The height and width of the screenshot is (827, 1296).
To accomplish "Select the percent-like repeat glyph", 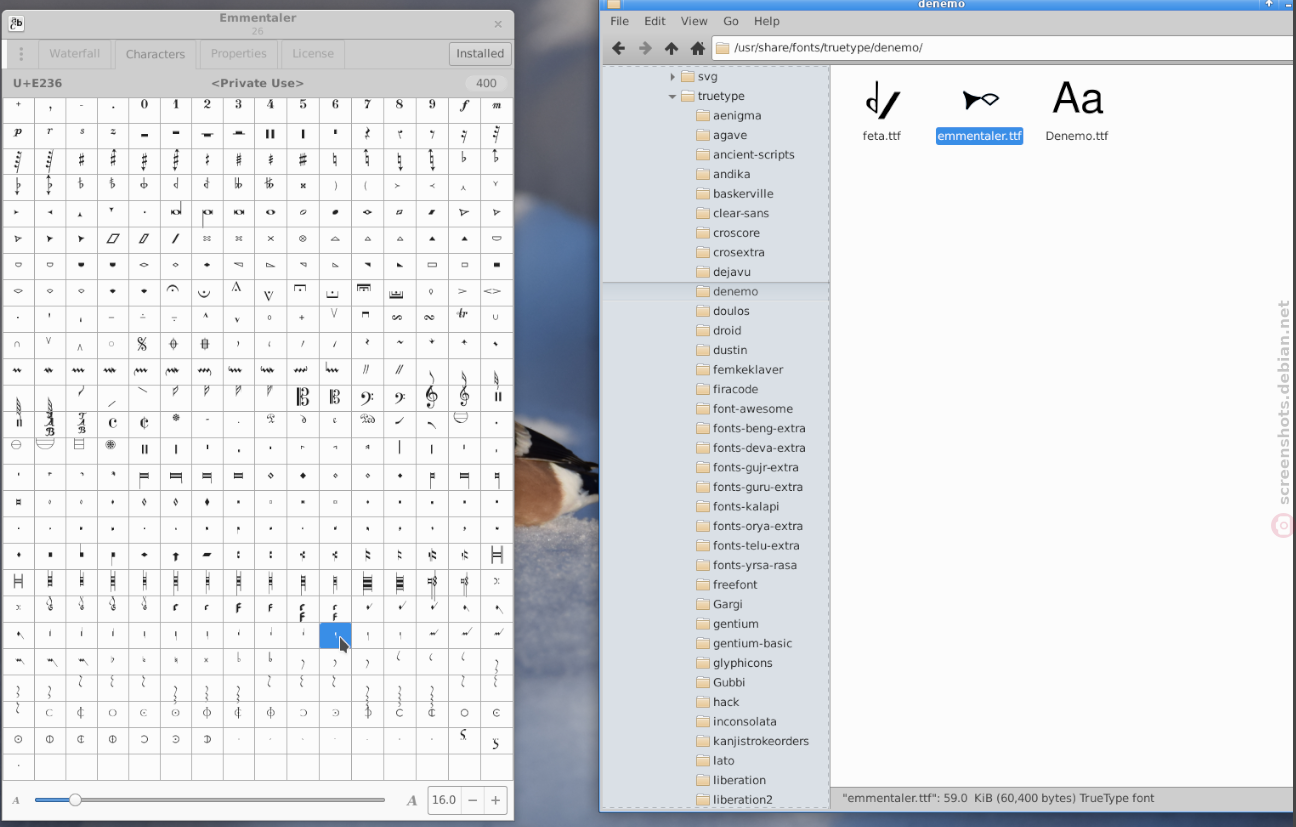I will [x=143, y=343].
